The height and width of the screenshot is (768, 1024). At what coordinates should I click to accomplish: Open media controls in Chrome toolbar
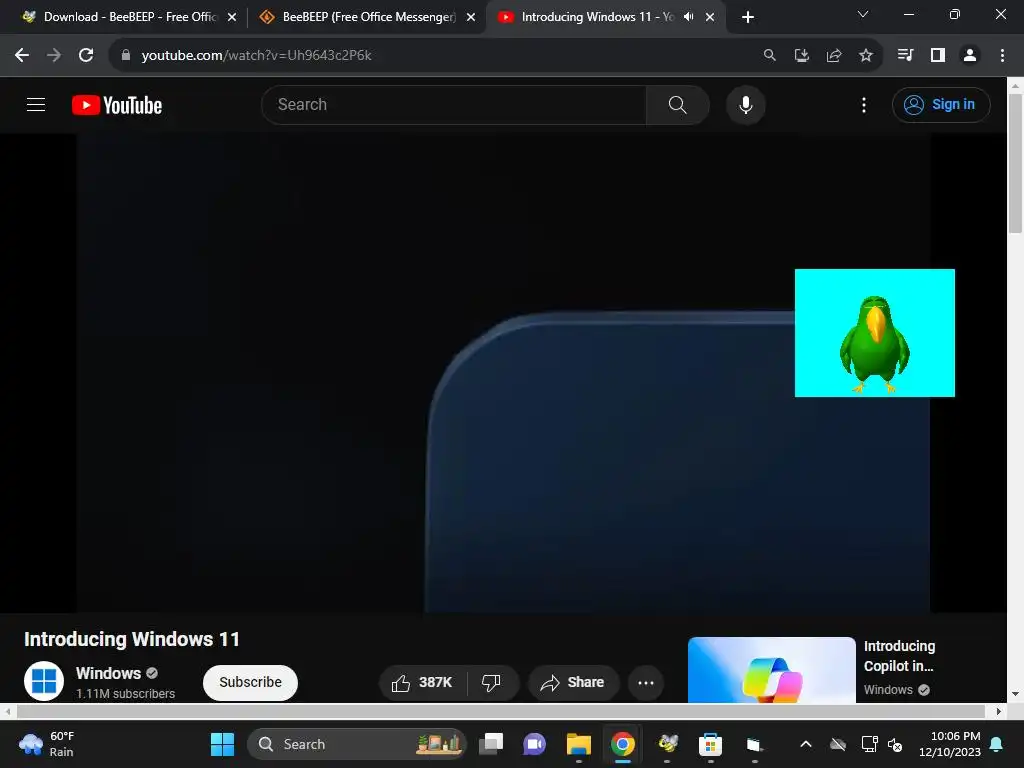tap(905, 56)
